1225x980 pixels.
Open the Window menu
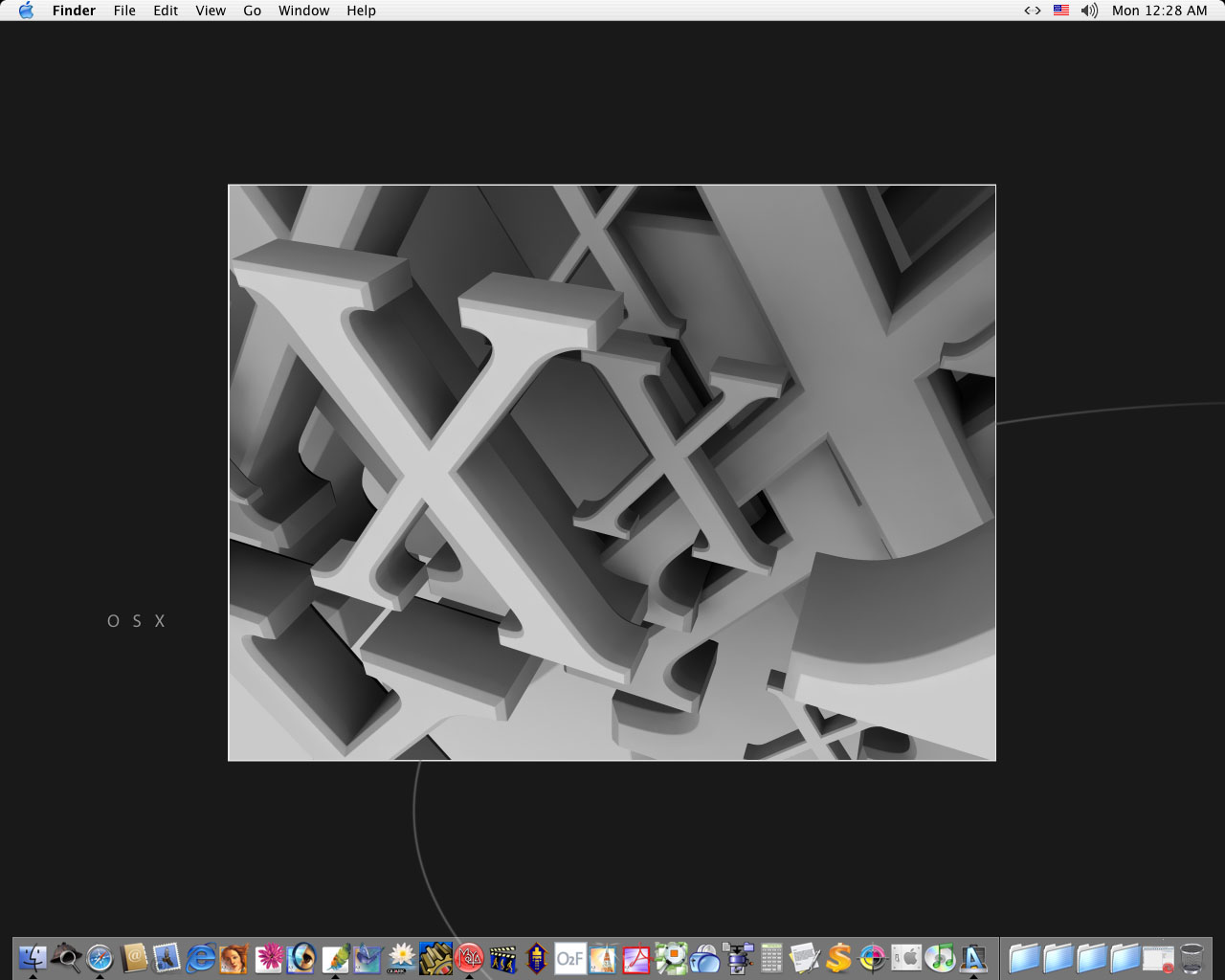303,11
